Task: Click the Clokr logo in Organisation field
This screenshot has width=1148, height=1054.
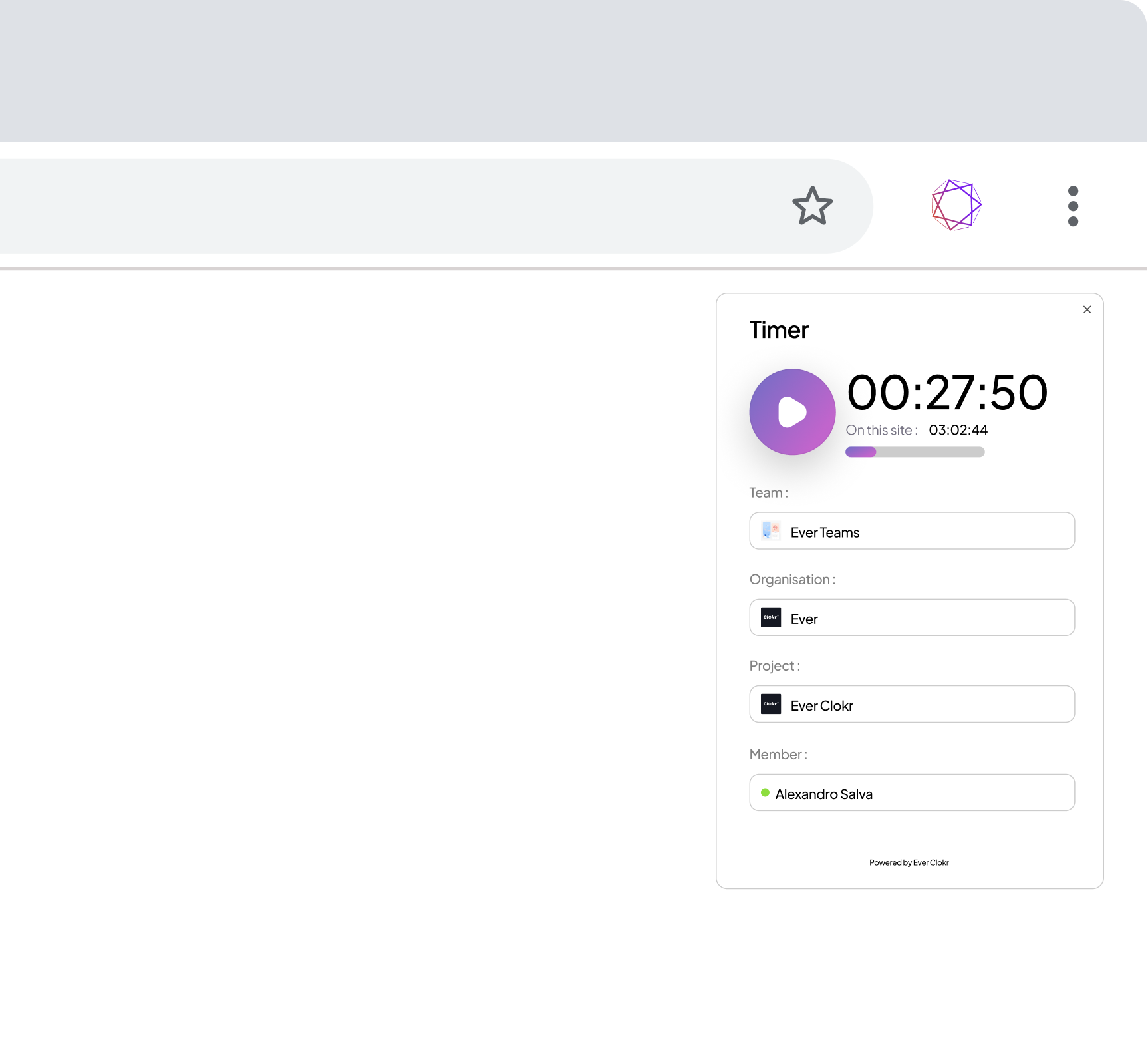Action: tap(771, 617)
